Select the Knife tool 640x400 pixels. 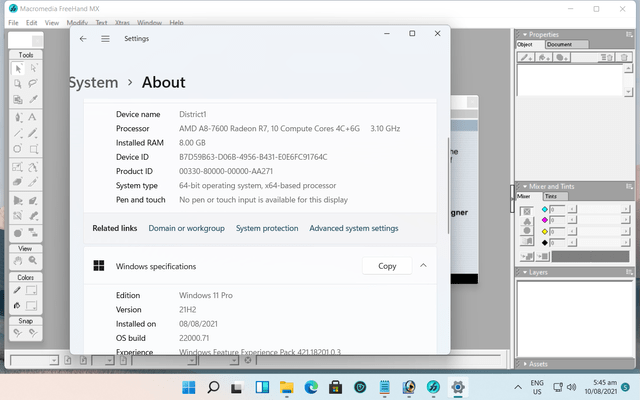[x=33, y=182]
